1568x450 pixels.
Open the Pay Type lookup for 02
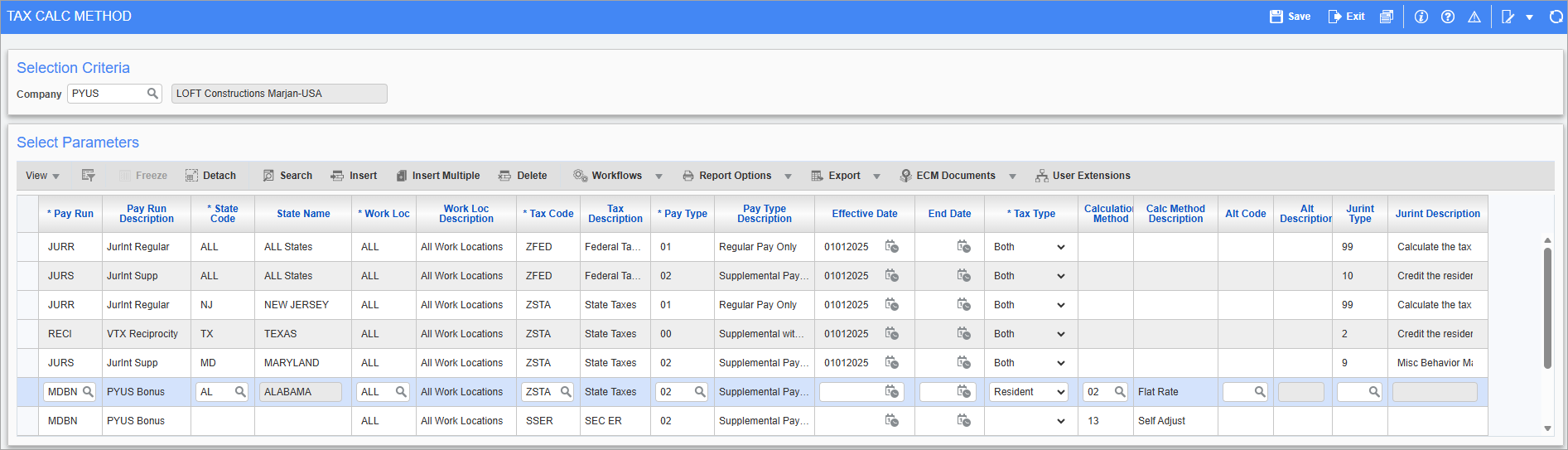point(700,392)
